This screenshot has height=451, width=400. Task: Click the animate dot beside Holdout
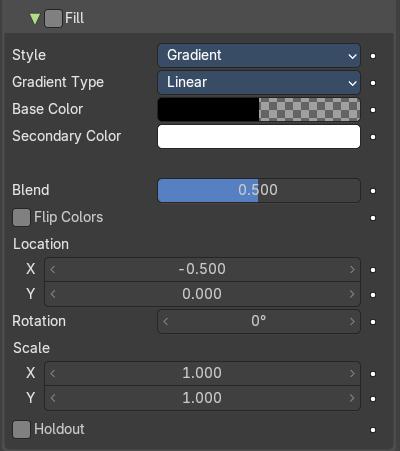[x=373, y=430]
